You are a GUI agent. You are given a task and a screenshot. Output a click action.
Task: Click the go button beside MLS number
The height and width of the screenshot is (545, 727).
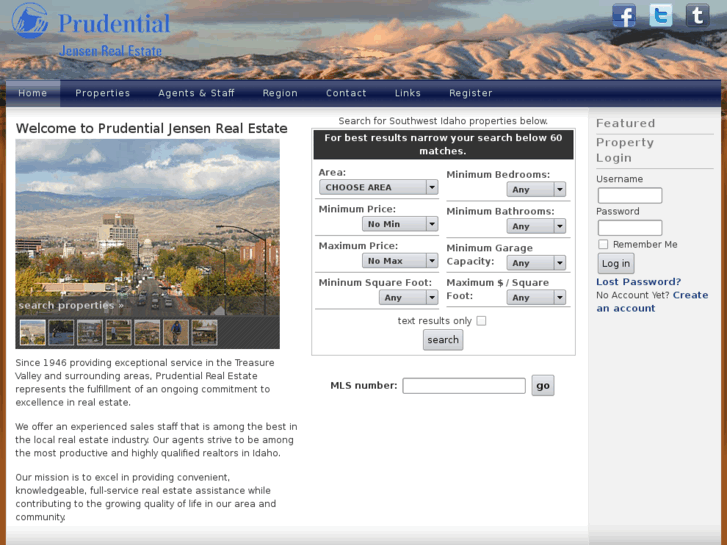542,385
